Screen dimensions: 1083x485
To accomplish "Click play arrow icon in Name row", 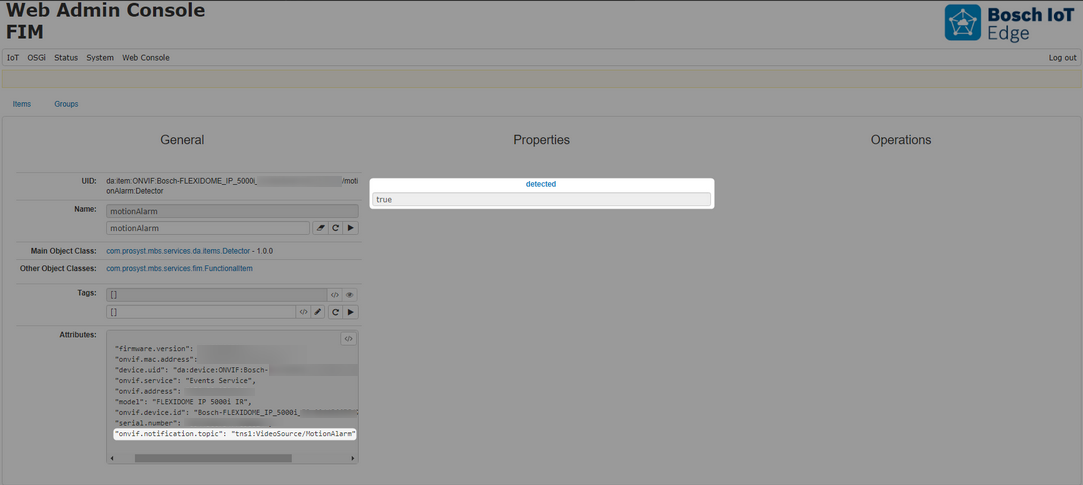I will coord(351,228).
